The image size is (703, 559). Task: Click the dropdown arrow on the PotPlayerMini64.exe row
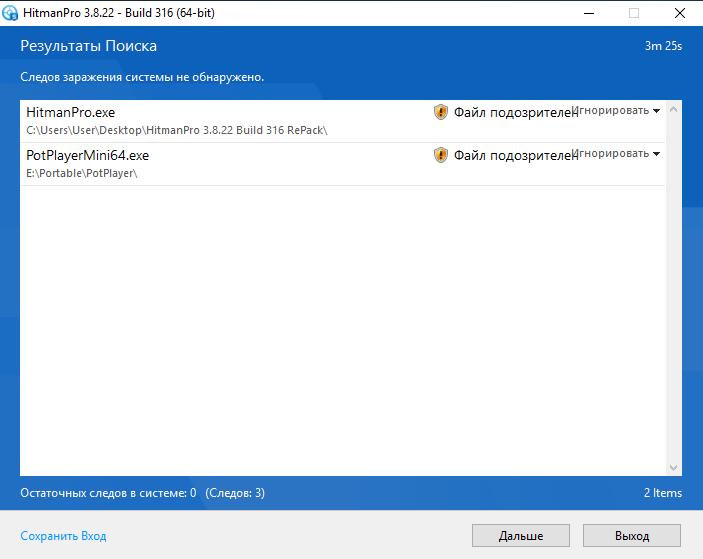click(656, 154)
